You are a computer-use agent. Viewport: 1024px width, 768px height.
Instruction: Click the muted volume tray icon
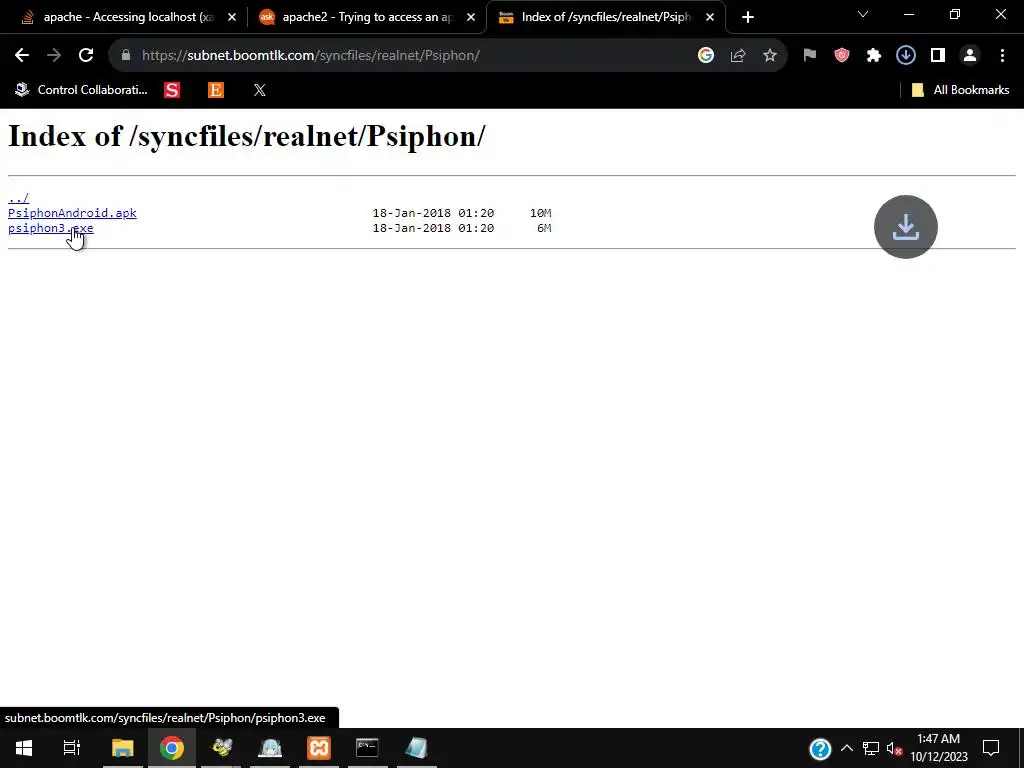click(894, 748)
